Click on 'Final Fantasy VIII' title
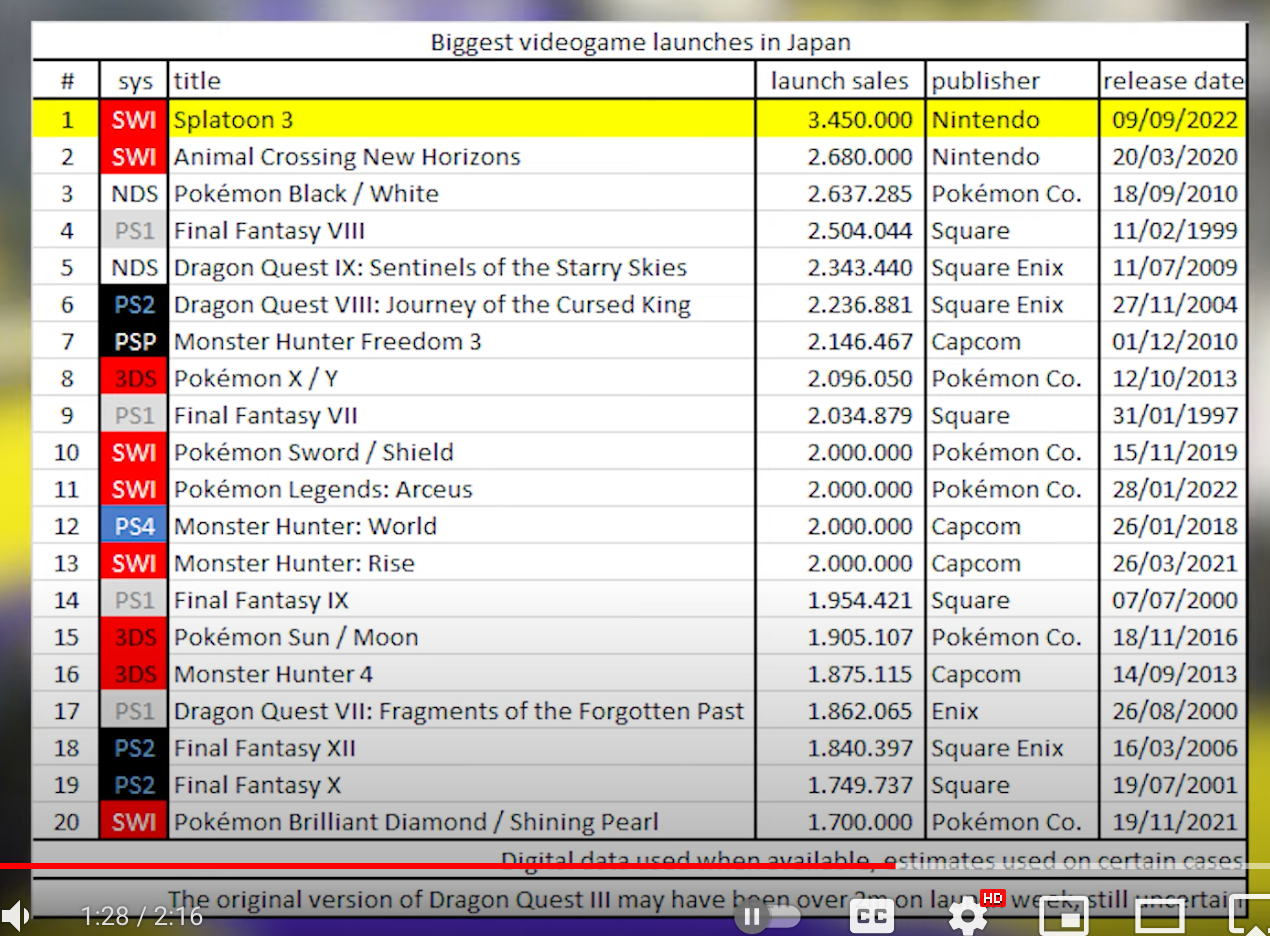 (269, 231)
